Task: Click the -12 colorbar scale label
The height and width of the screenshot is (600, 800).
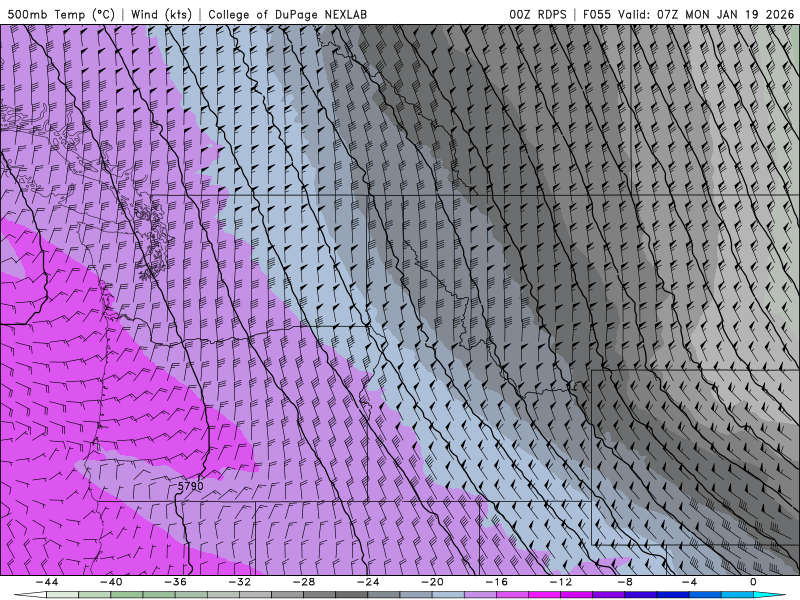Action: [x=561, y=582]
